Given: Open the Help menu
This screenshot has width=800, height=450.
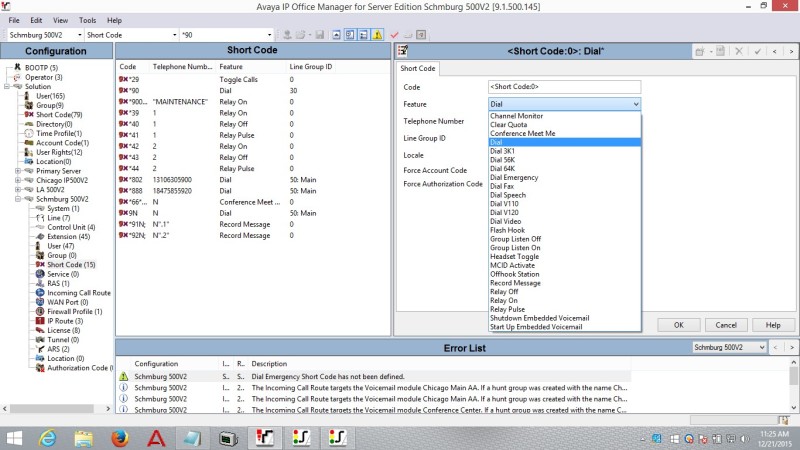Looking at the screenshot, I should point(114,20).
